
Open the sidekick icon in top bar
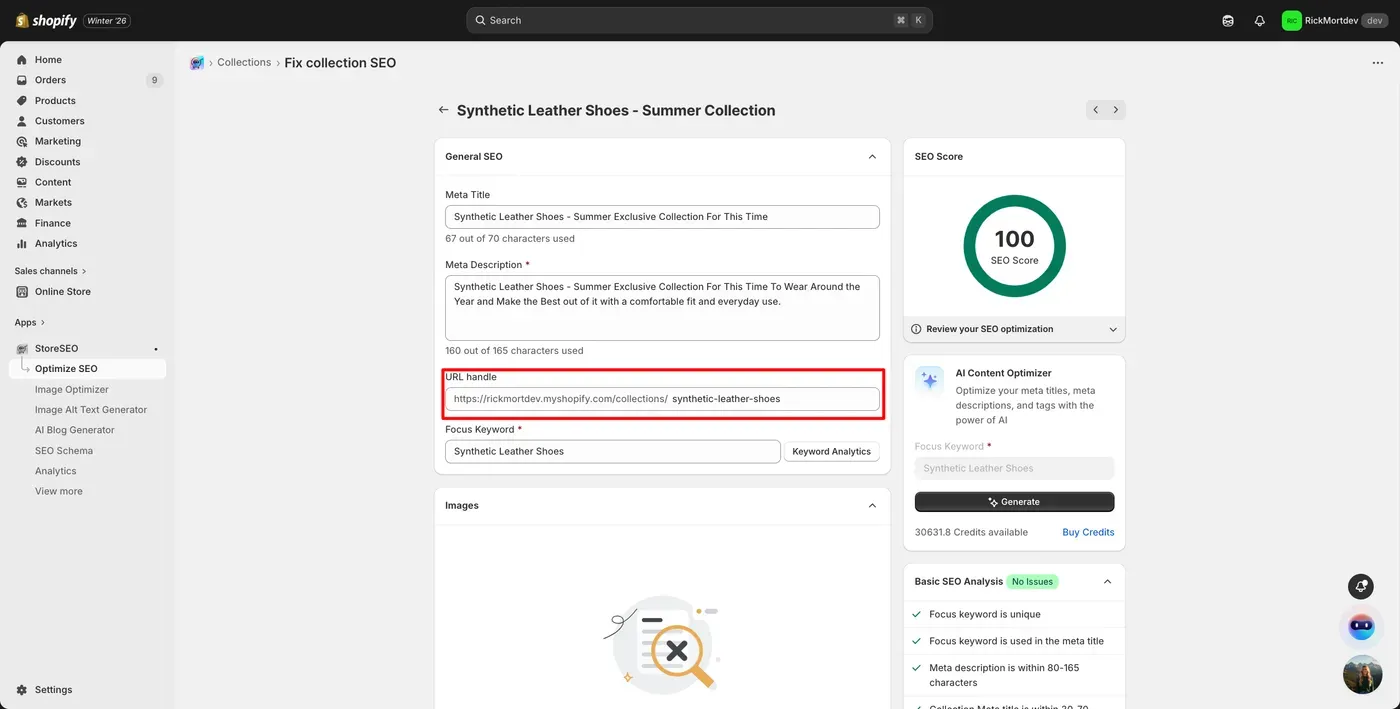click(1228, 20)
